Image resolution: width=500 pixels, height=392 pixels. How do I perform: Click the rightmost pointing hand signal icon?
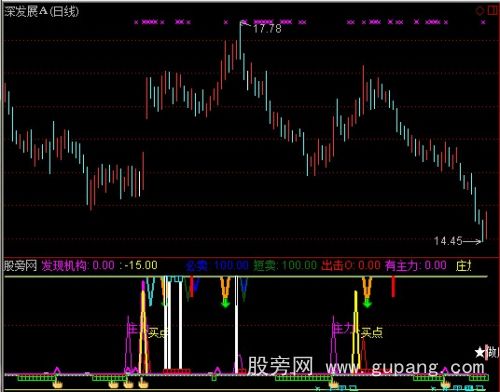[445, 384]
